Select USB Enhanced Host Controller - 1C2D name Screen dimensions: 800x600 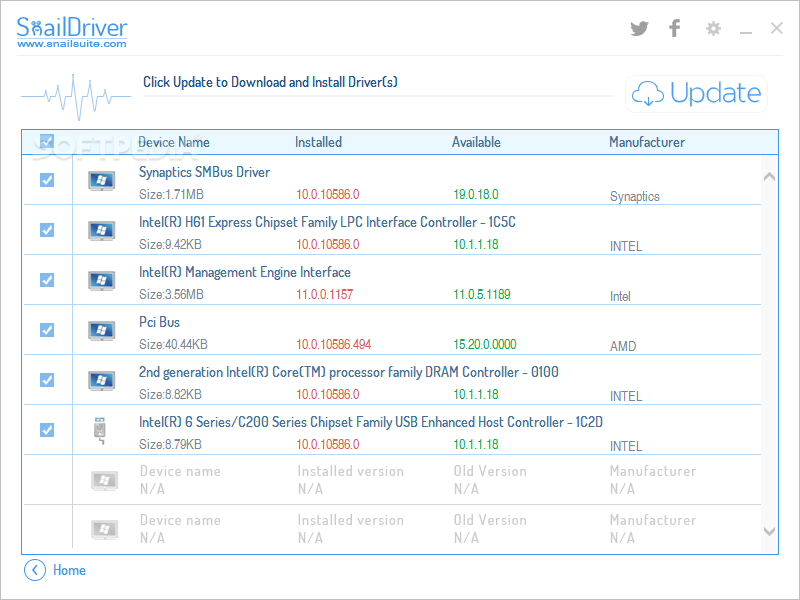[x=370, y=422]
